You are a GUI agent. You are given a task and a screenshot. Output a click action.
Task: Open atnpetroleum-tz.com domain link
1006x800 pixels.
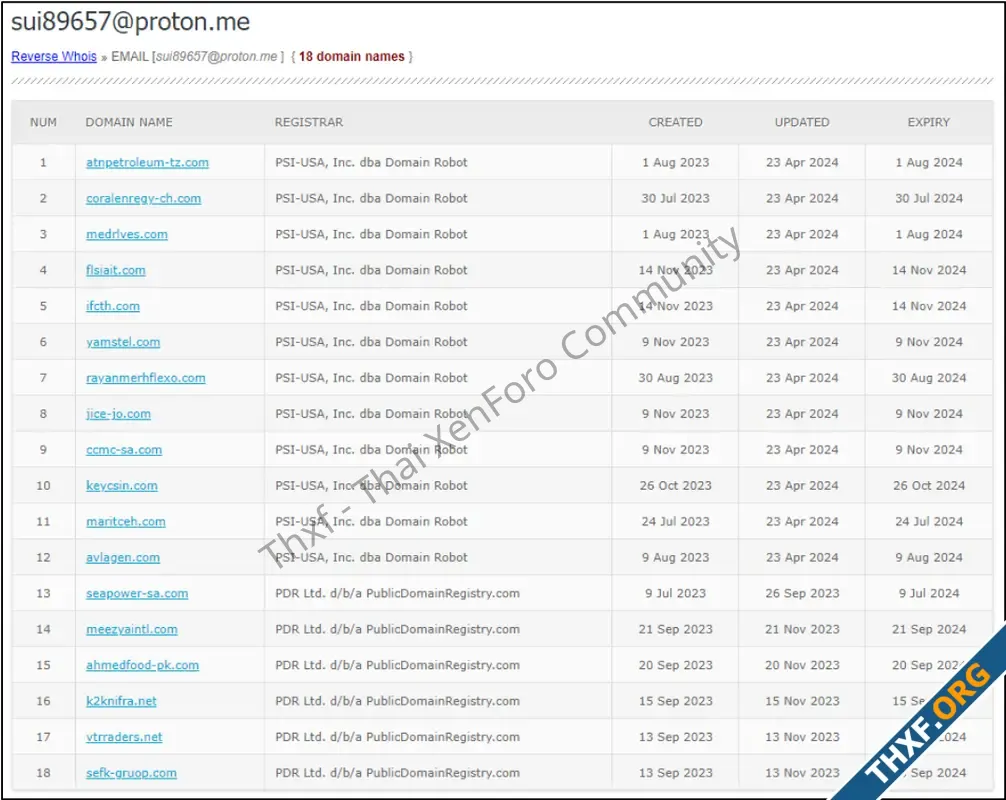click(x=148, y=162)
